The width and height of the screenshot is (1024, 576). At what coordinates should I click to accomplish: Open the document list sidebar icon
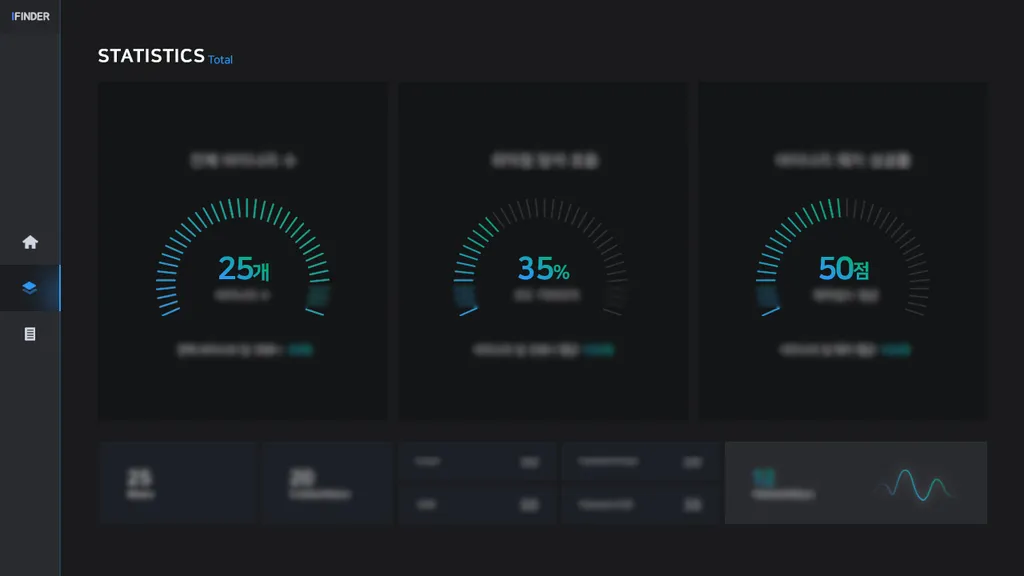click(30, 334)
